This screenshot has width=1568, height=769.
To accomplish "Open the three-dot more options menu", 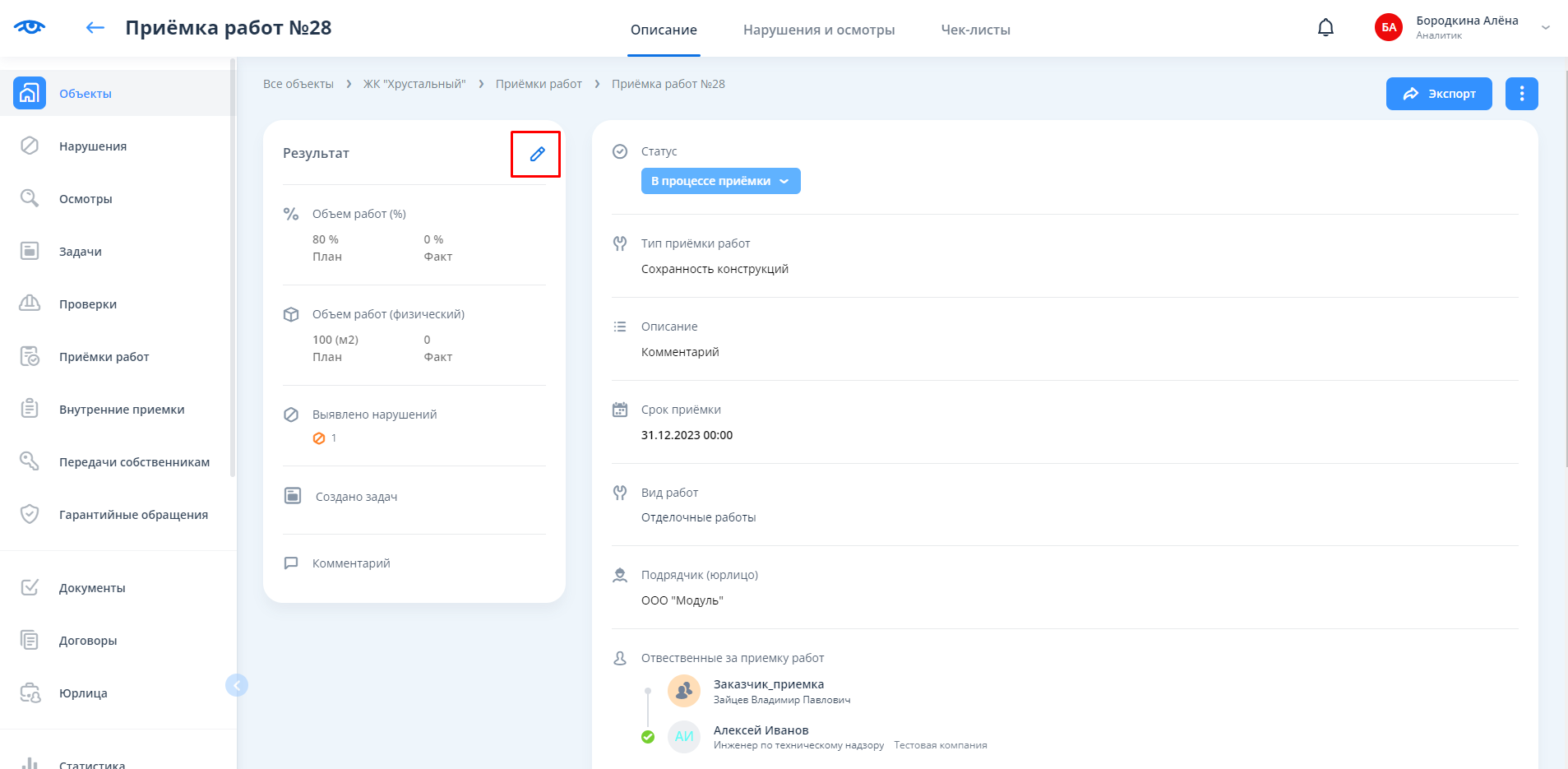I will click(x=1521, y=94).
